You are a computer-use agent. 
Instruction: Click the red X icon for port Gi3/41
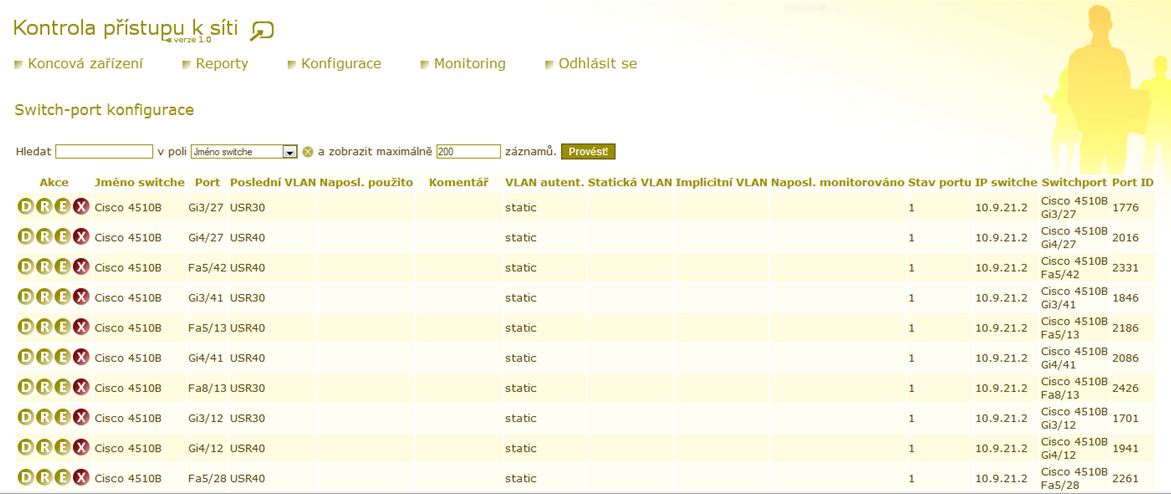81,297
